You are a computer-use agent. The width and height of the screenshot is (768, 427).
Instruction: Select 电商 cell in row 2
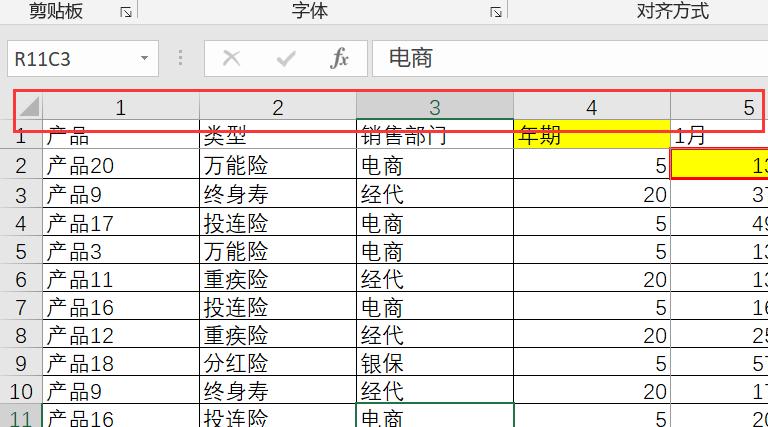pos(435,165)
